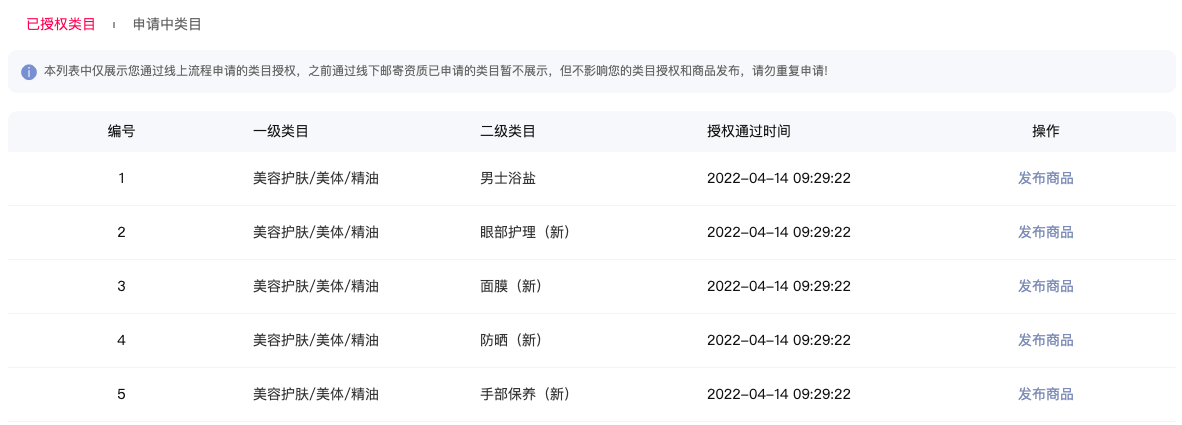
Task: Click 发布商品 for 男士浴盐 row
Action: [1046, 179]
